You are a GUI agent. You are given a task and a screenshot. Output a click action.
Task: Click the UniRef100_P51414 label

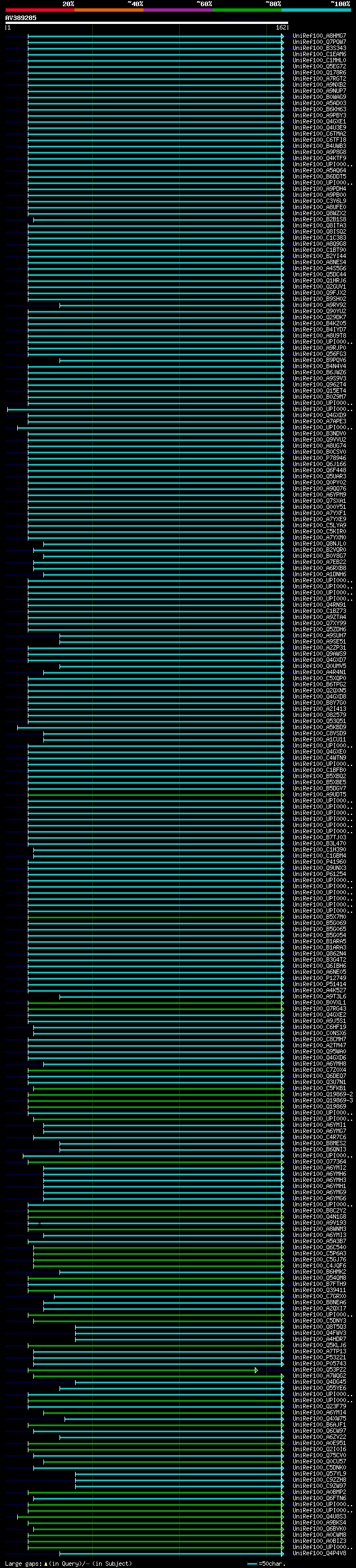click(x=319, y=985)
